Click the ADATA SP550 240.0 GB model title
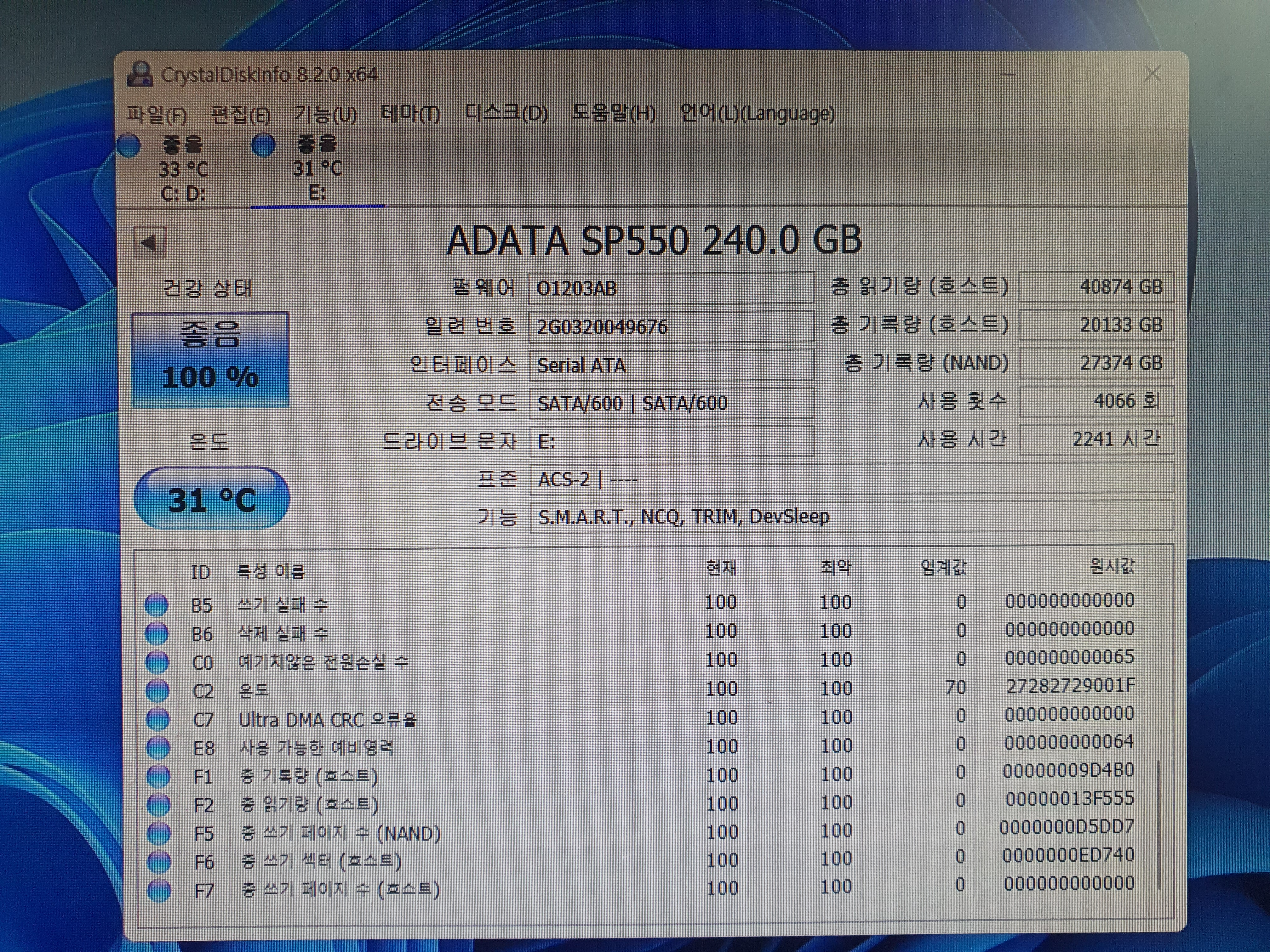This screenshot has height=952, width=1270. point(655,241)
